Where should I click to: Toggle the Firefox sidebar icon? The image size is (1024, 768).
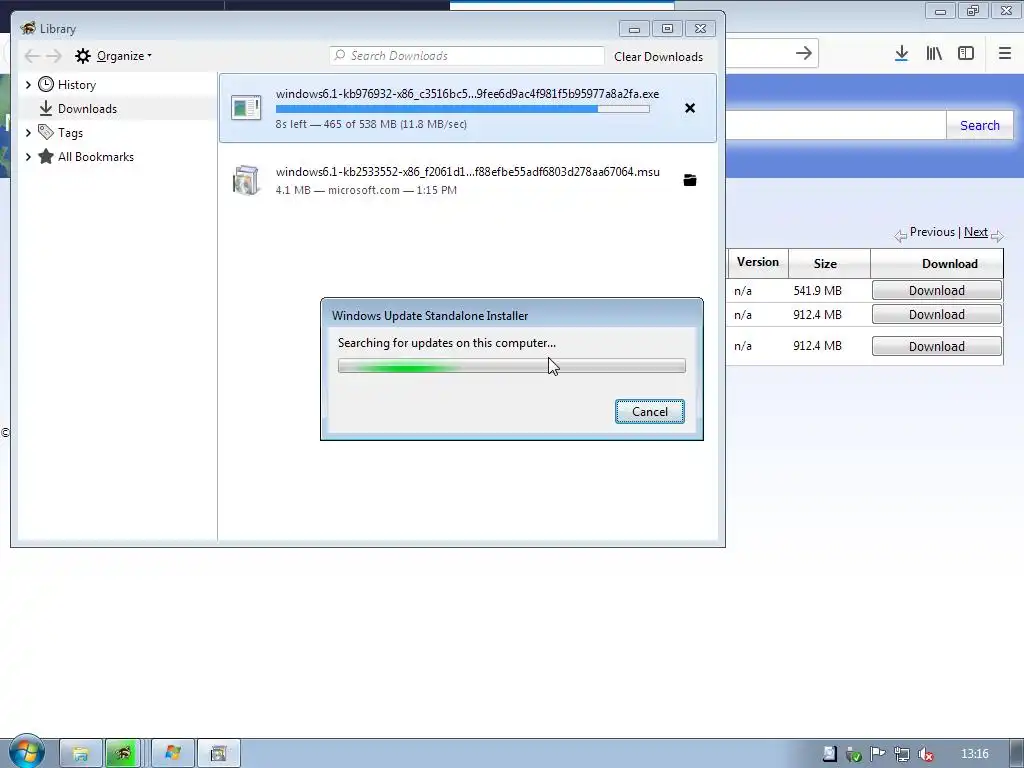pyautogui.click(x=966, y=54)
